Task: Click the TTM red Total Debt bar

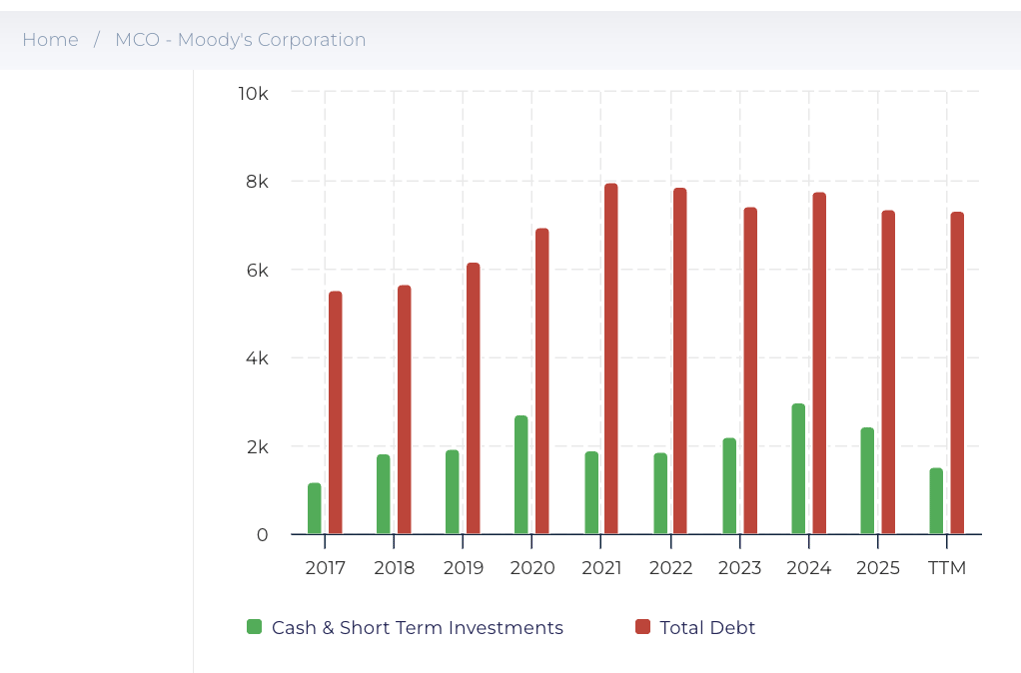Action: [x=957, y=374]
